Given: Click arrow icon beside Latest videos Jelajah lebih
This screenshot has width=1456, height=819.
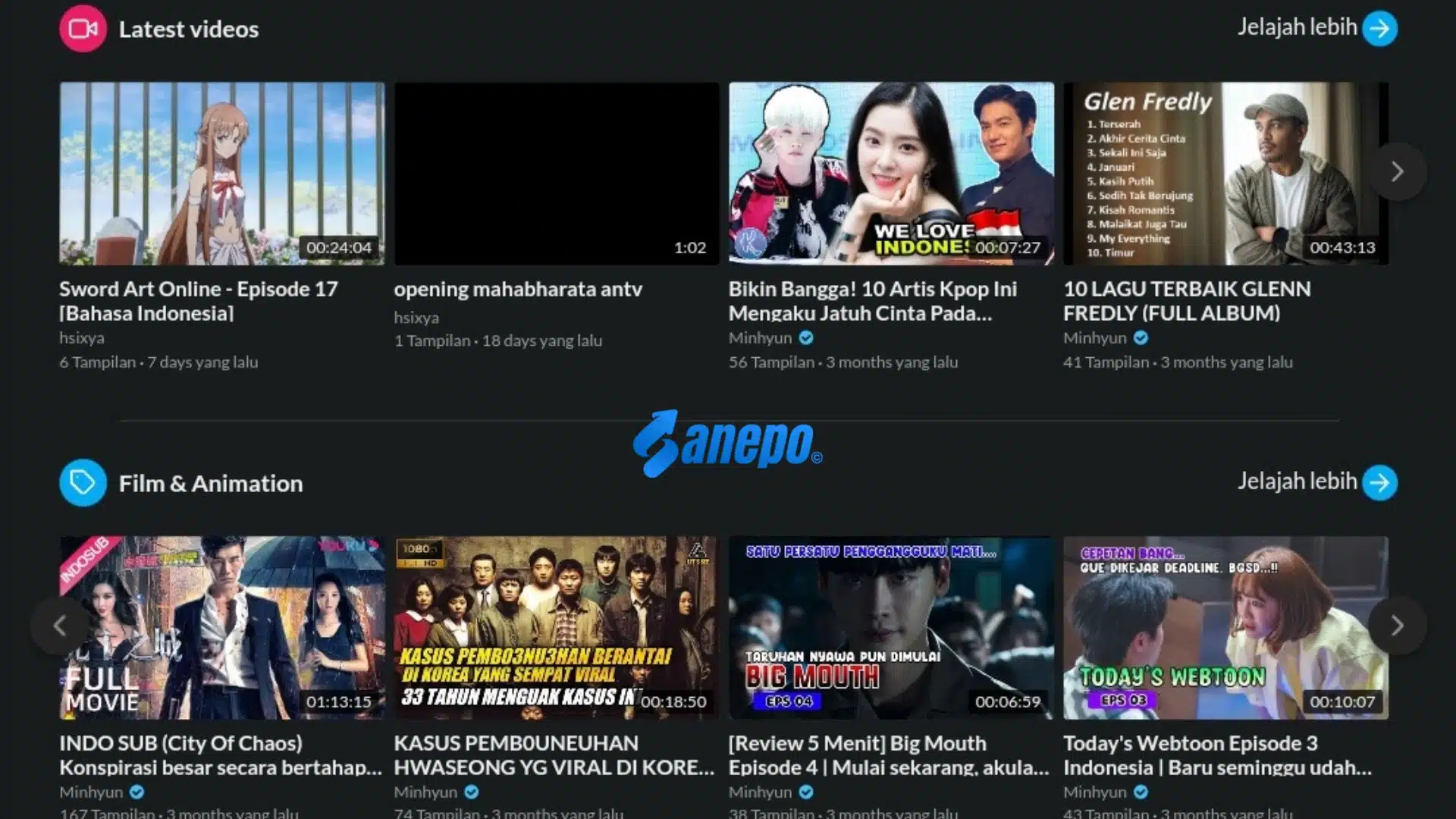Looking at the screenshot, I should [1379, 28].
